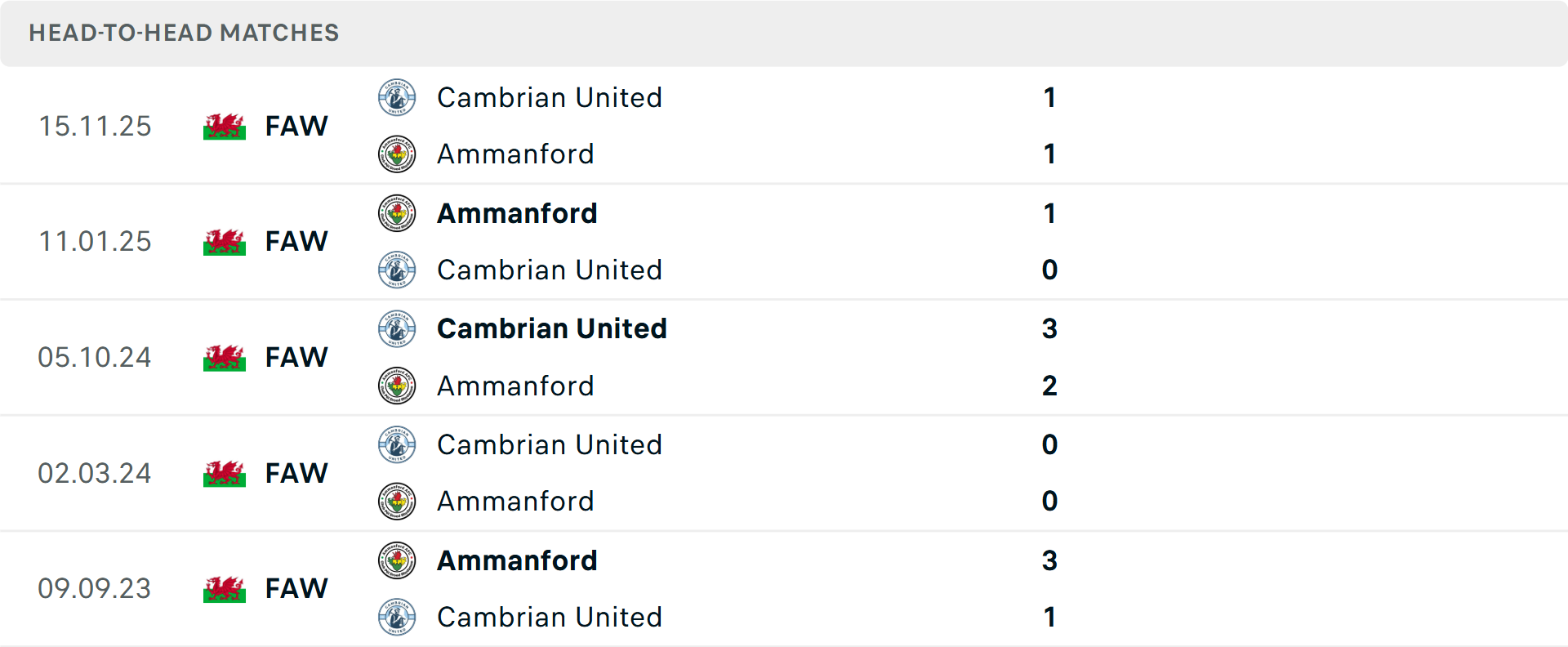Click the Welsh flag next to the 15.11.25 match
The image size is (1568, 647).
point(224,126)
